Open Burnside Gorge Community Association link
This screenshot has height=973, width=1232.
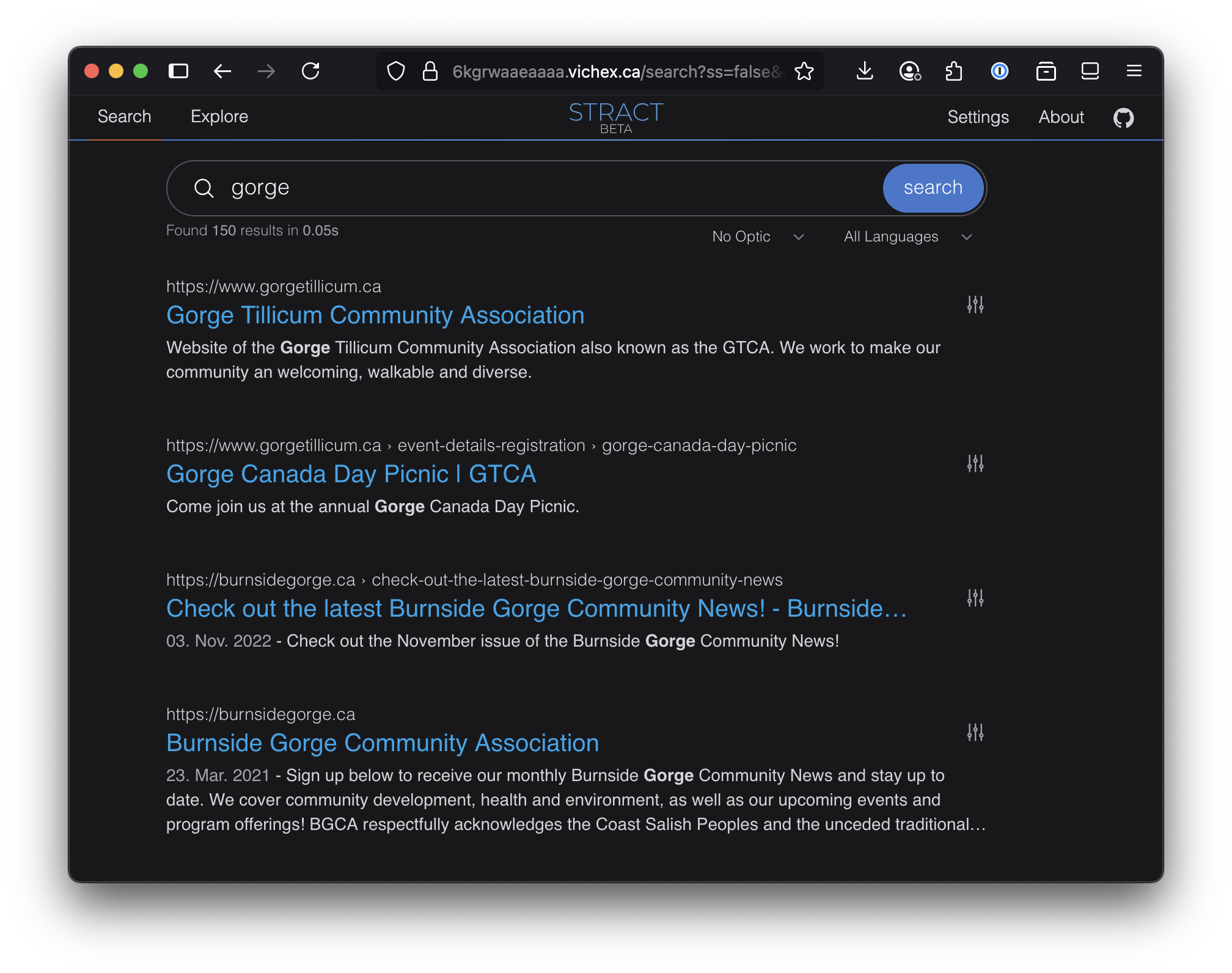(383, 743)
